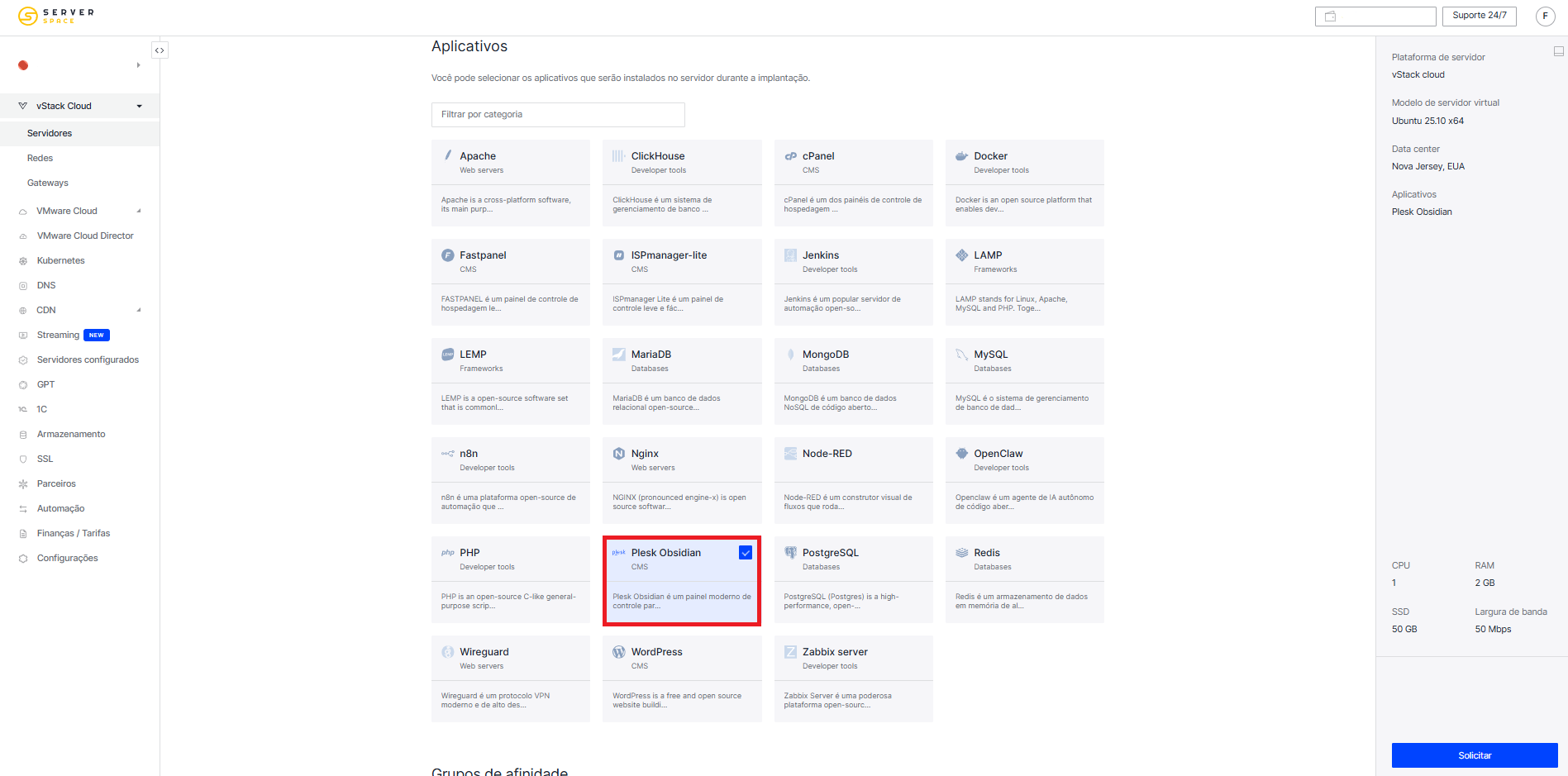Screen dimensions: 1568x776
Task: Click the WordPress logo icon
Action: [618, 652]
